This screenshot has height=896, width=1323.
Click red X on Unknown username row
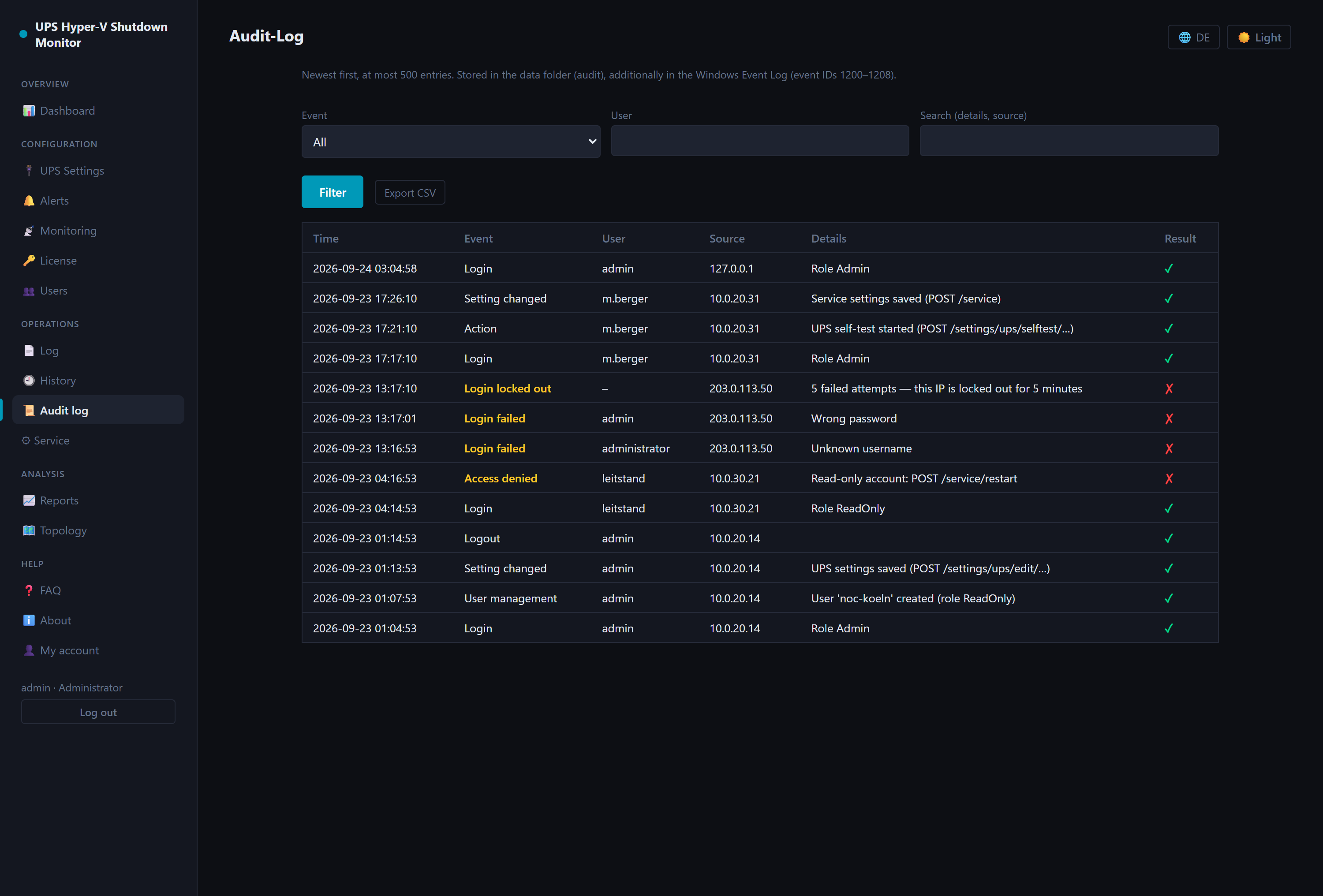click(x=1169, y=448)
